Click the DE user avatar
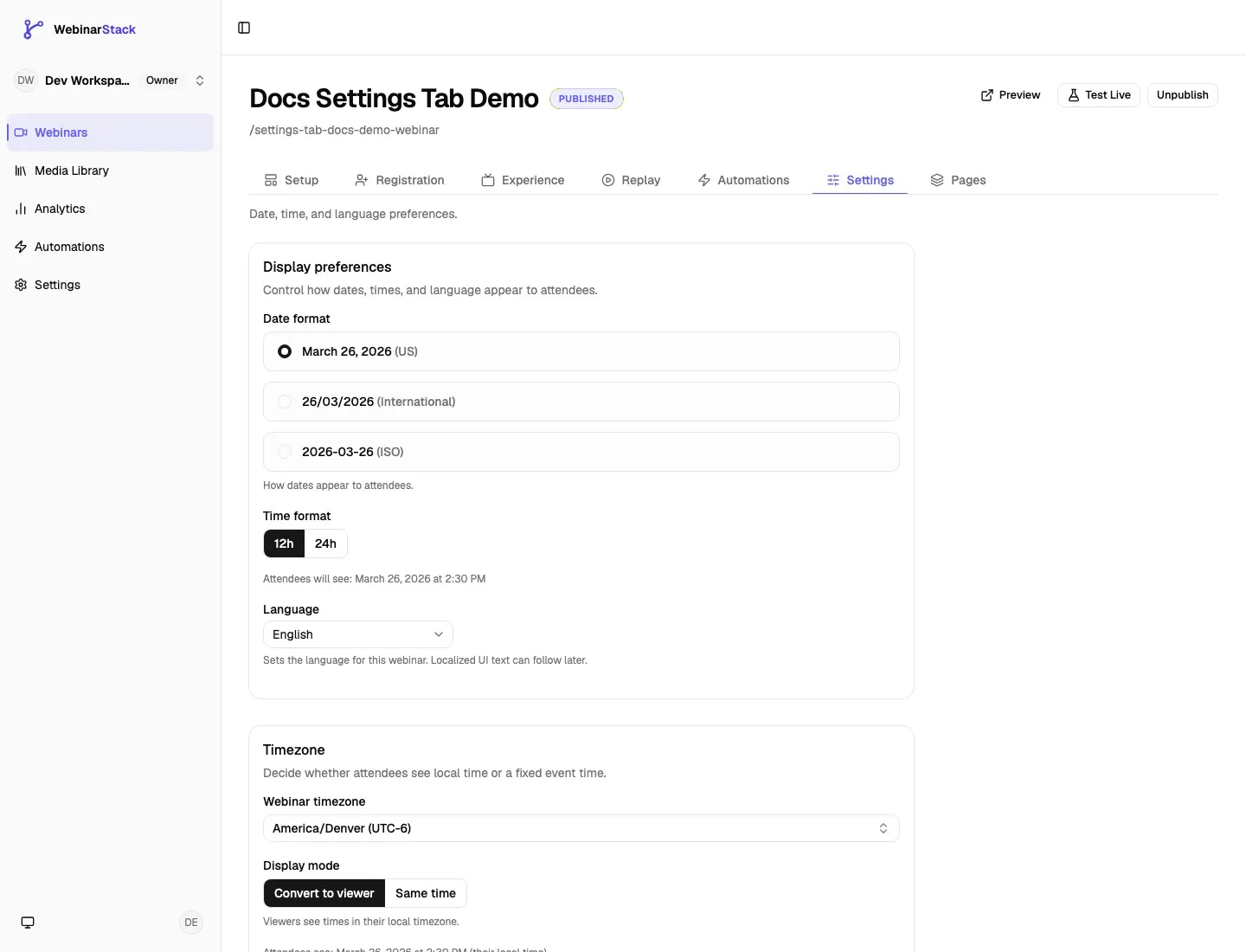Viewport: 1246px width, 952px height. (191, 923)
